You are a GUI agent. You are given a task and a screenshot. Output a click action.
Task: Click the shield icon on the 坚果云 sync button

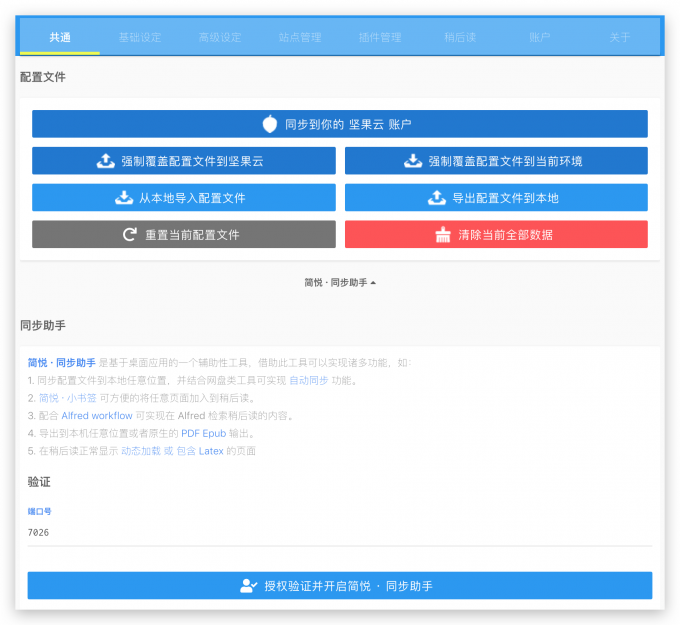tap(270, 124)
